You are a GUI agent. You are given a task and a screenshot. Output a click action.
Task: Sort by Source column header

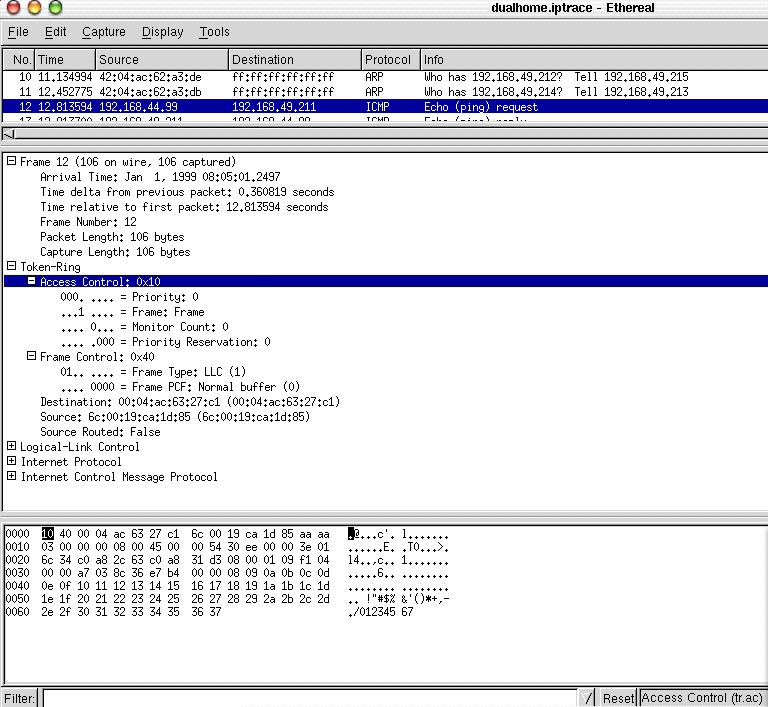coord(162,60)
